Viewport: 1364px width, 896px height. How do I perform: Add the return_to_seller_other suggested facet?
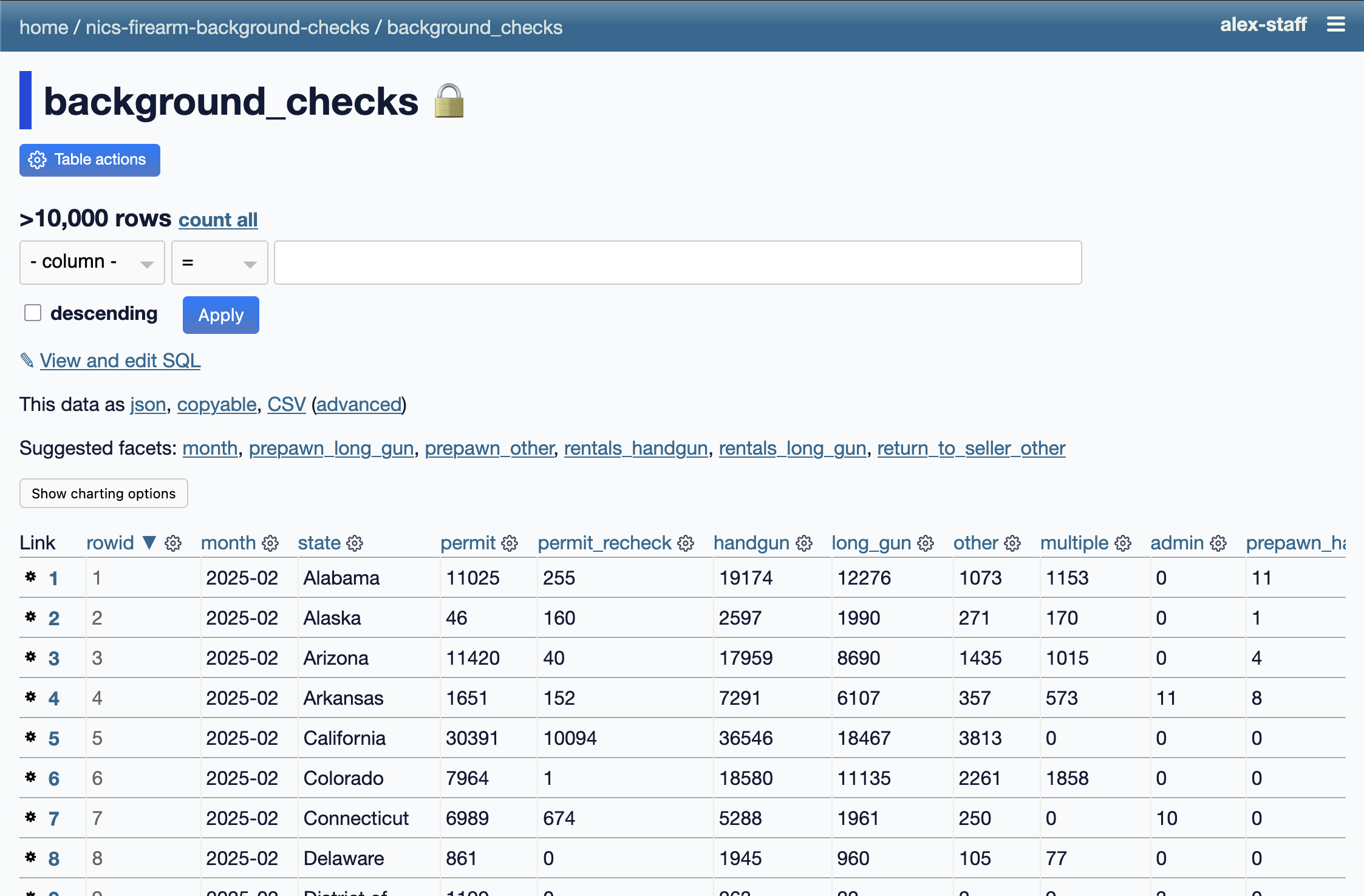pyautogui.click(x=972, y=448)
